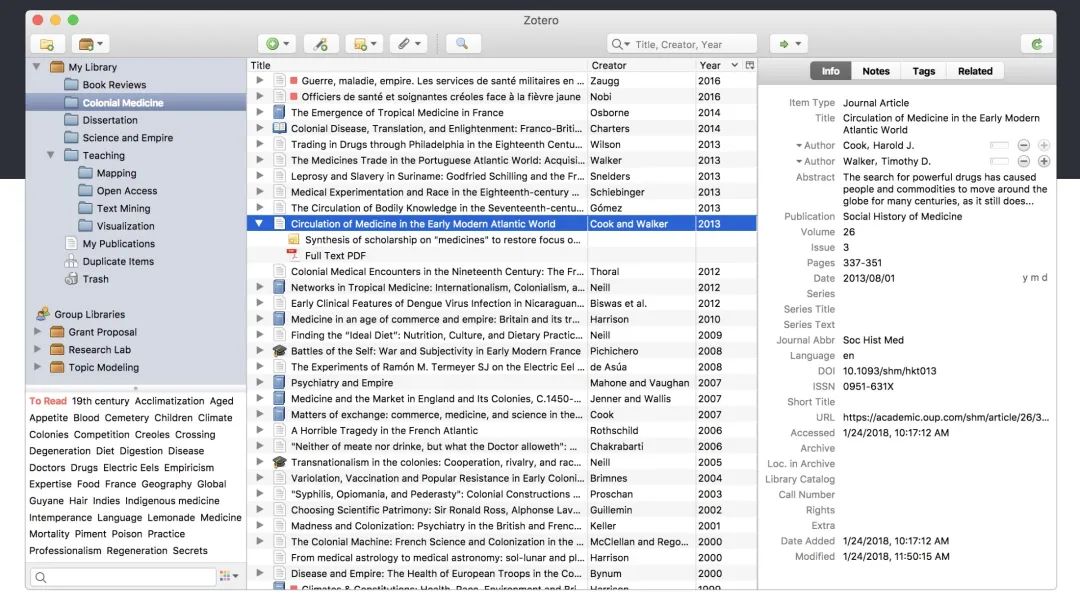Sort items by Title column header
1080x606 pixels.
click(417, 65)
